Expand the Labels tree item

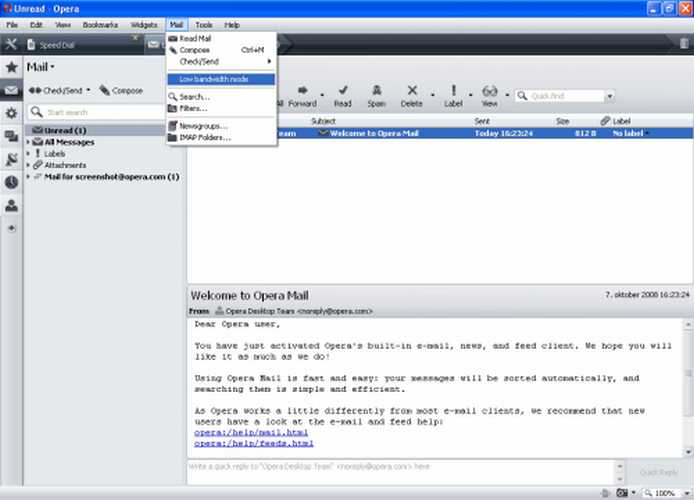pos(28,154)
